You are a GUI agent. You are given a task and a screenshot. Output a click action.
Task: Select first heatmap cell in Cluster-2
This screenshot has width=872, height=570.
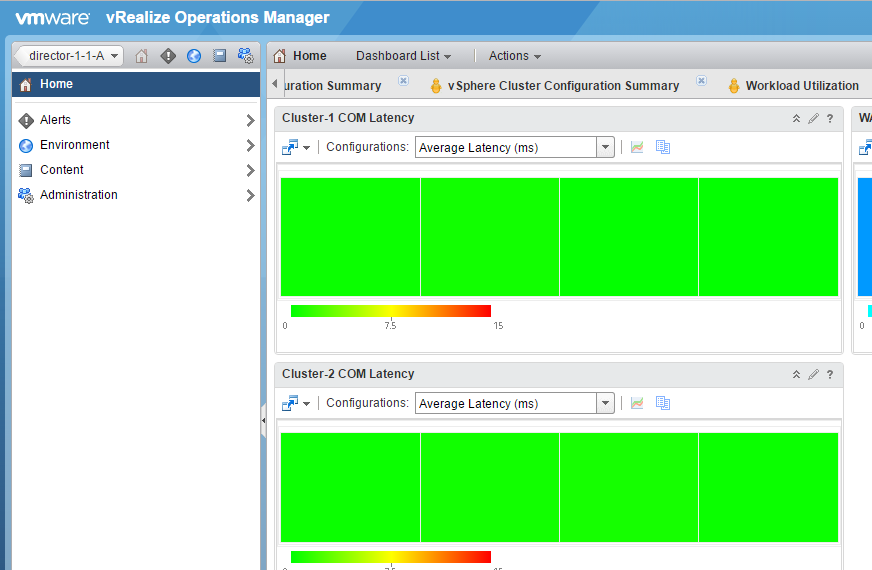[350, 488]
